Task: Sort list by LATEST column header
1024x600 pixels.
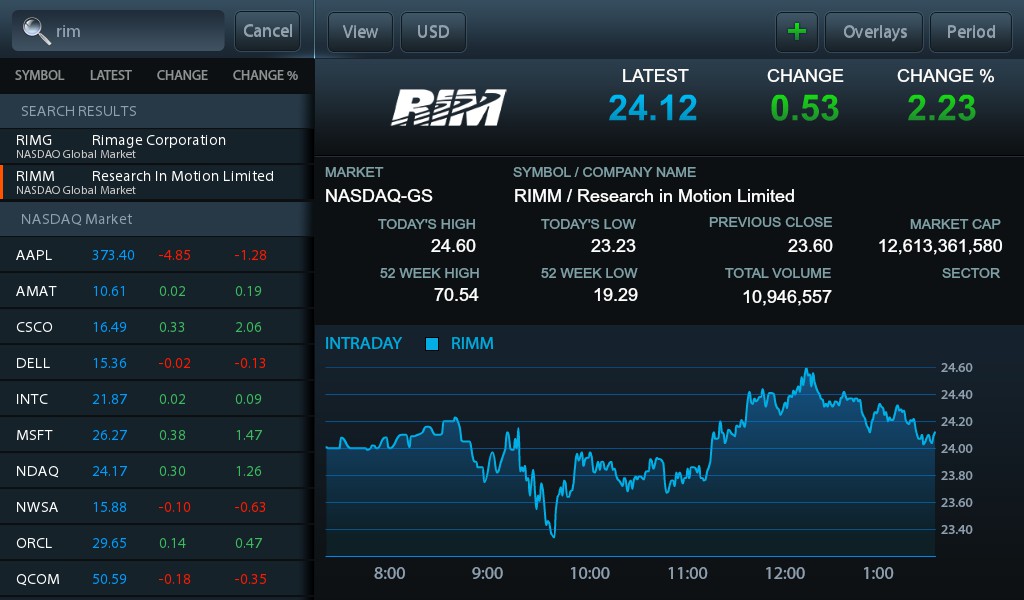Action: coord(110,75)
